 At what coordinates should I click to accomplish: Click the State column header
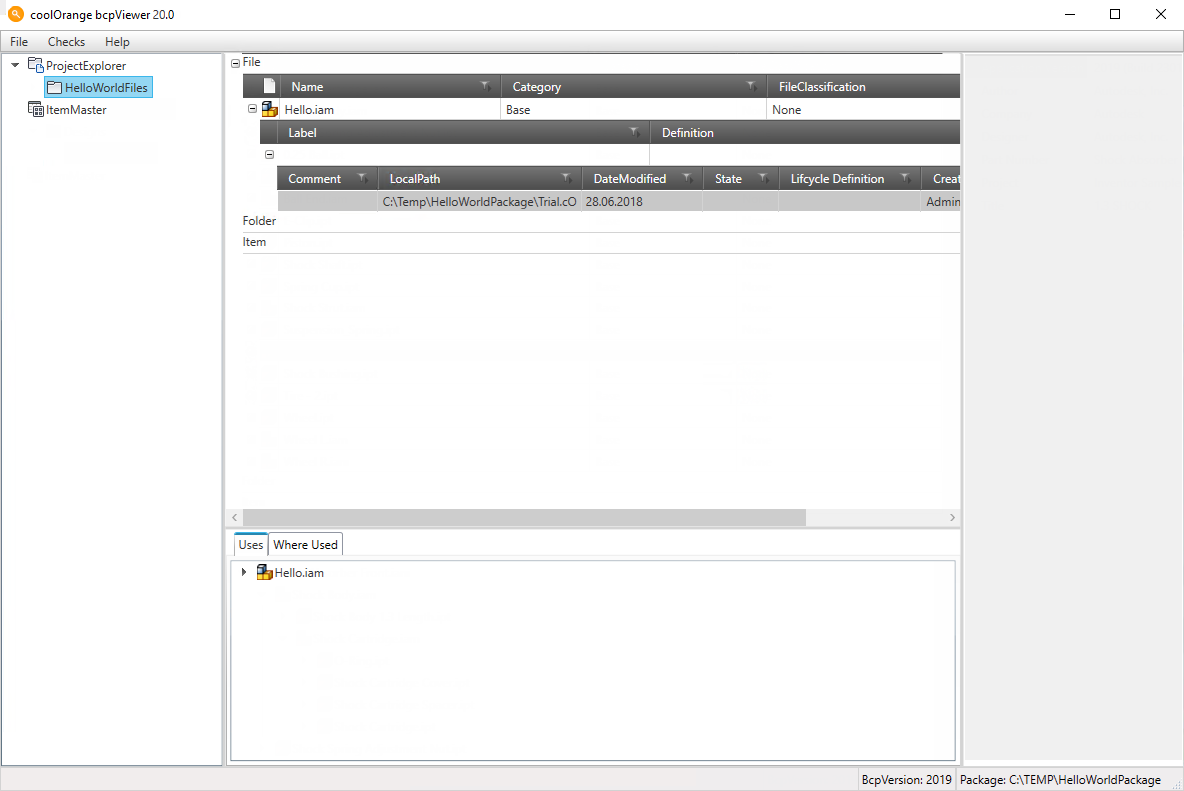point(728,179)
